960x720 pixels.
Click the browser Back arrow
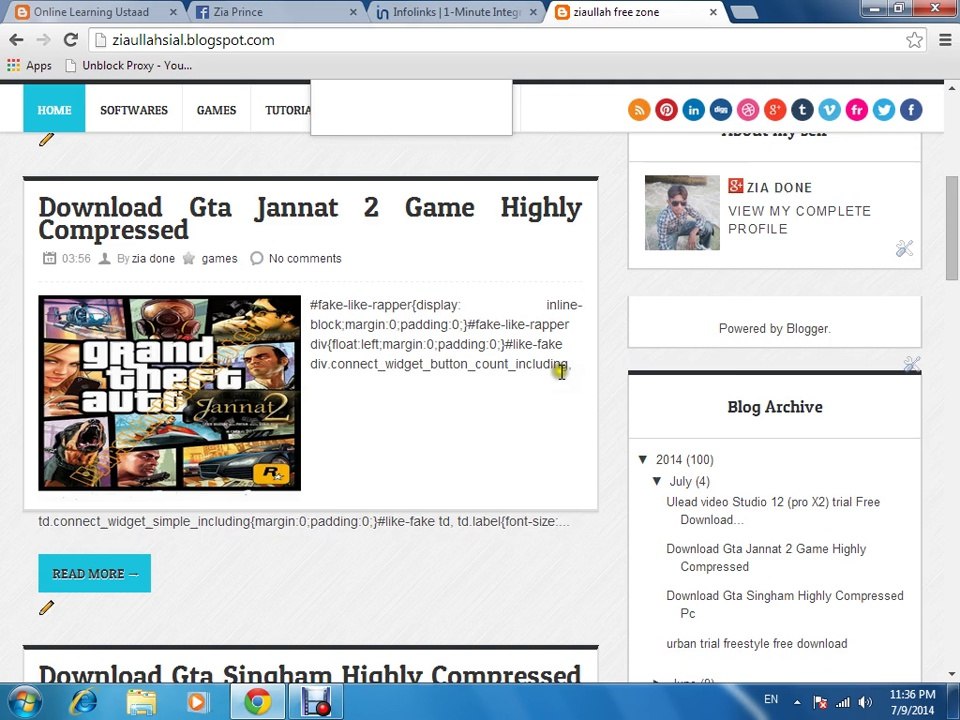[x=17, y=40]
